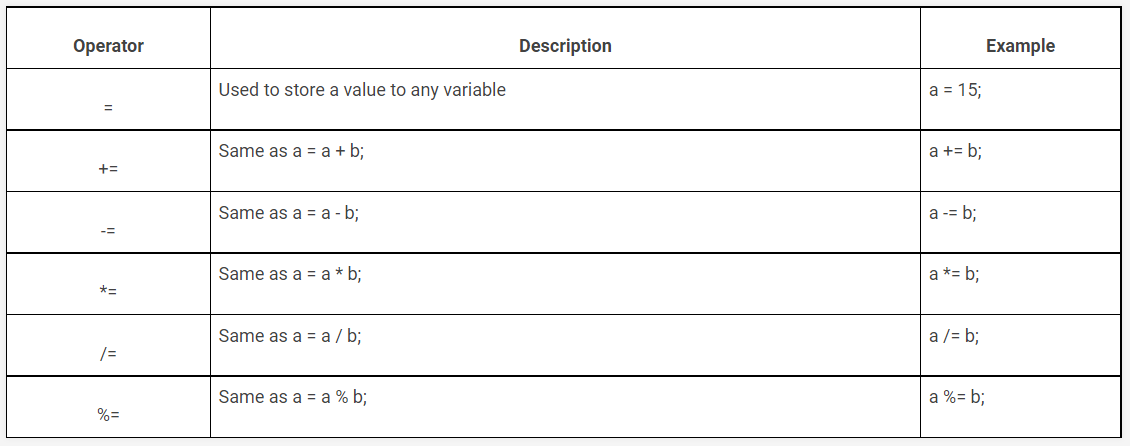Select the /= operator cell
1130x446 pixels.
[108, 354]
